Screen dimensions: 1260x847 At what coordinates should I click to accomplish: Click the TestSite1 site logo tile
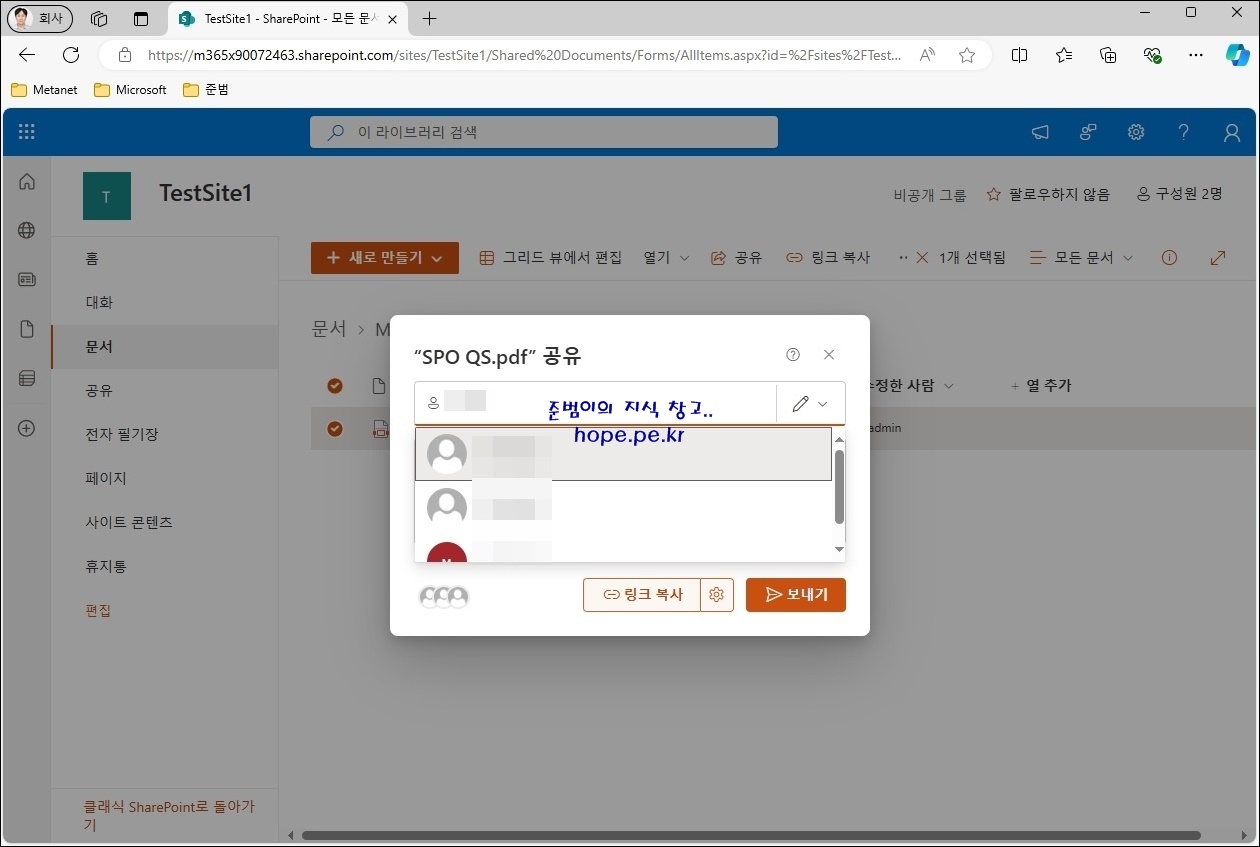pyautogui.click(x=107, y=196)
